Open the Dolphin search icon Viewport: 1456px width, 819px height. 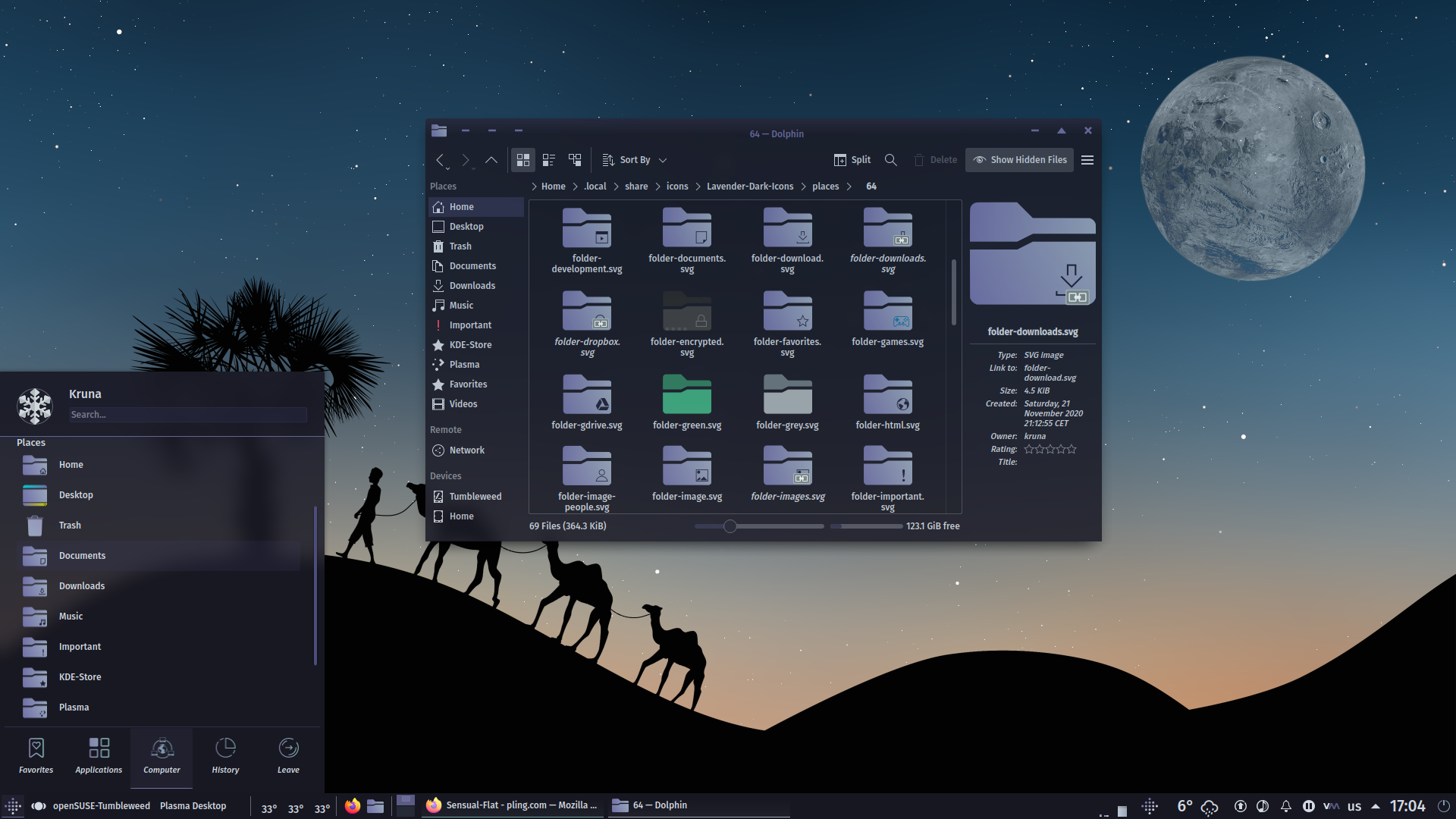891,160
